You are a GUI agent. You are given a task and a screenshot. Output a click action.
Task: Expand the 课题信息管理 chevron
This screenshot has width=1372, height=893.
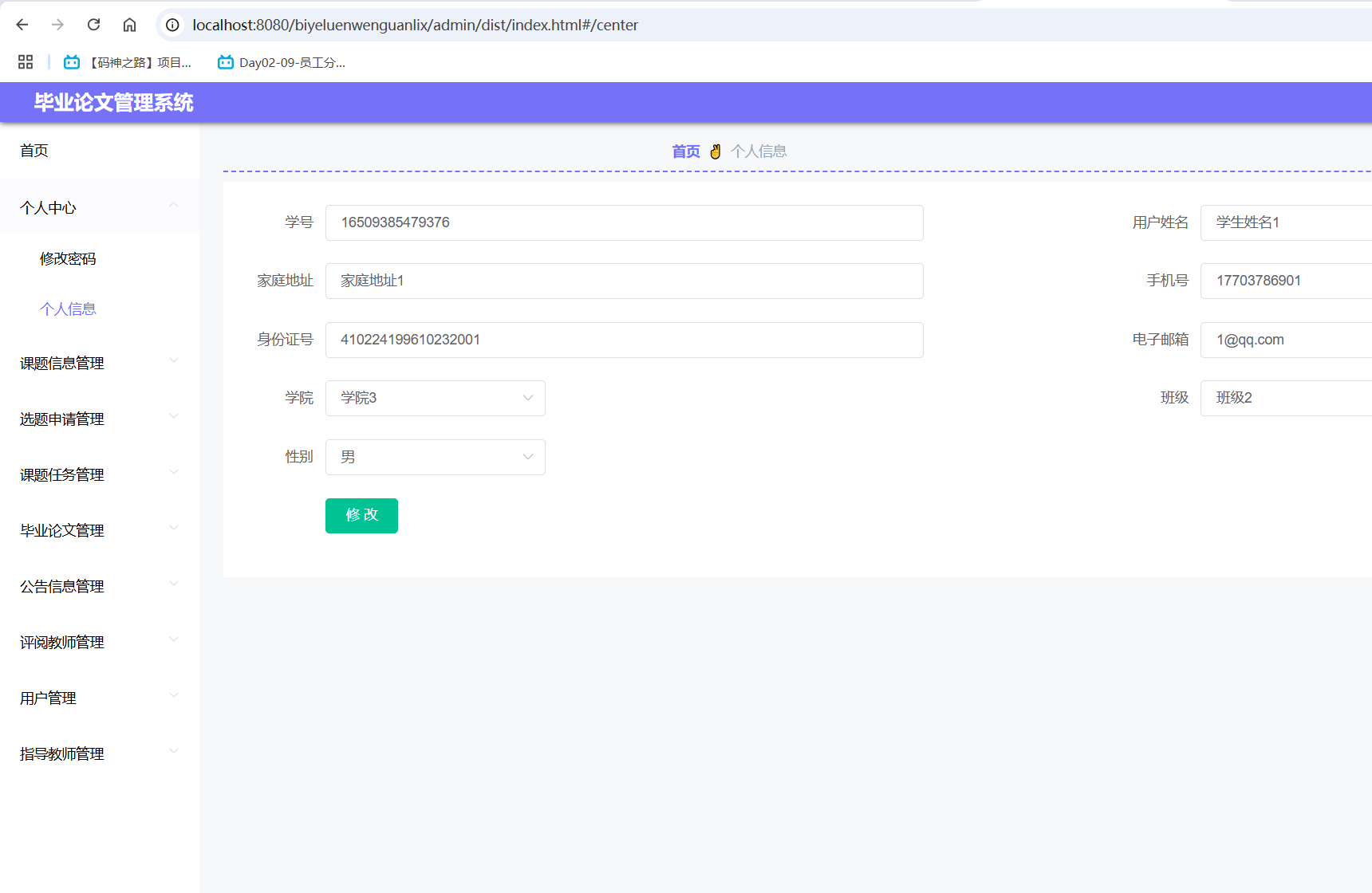173,361
